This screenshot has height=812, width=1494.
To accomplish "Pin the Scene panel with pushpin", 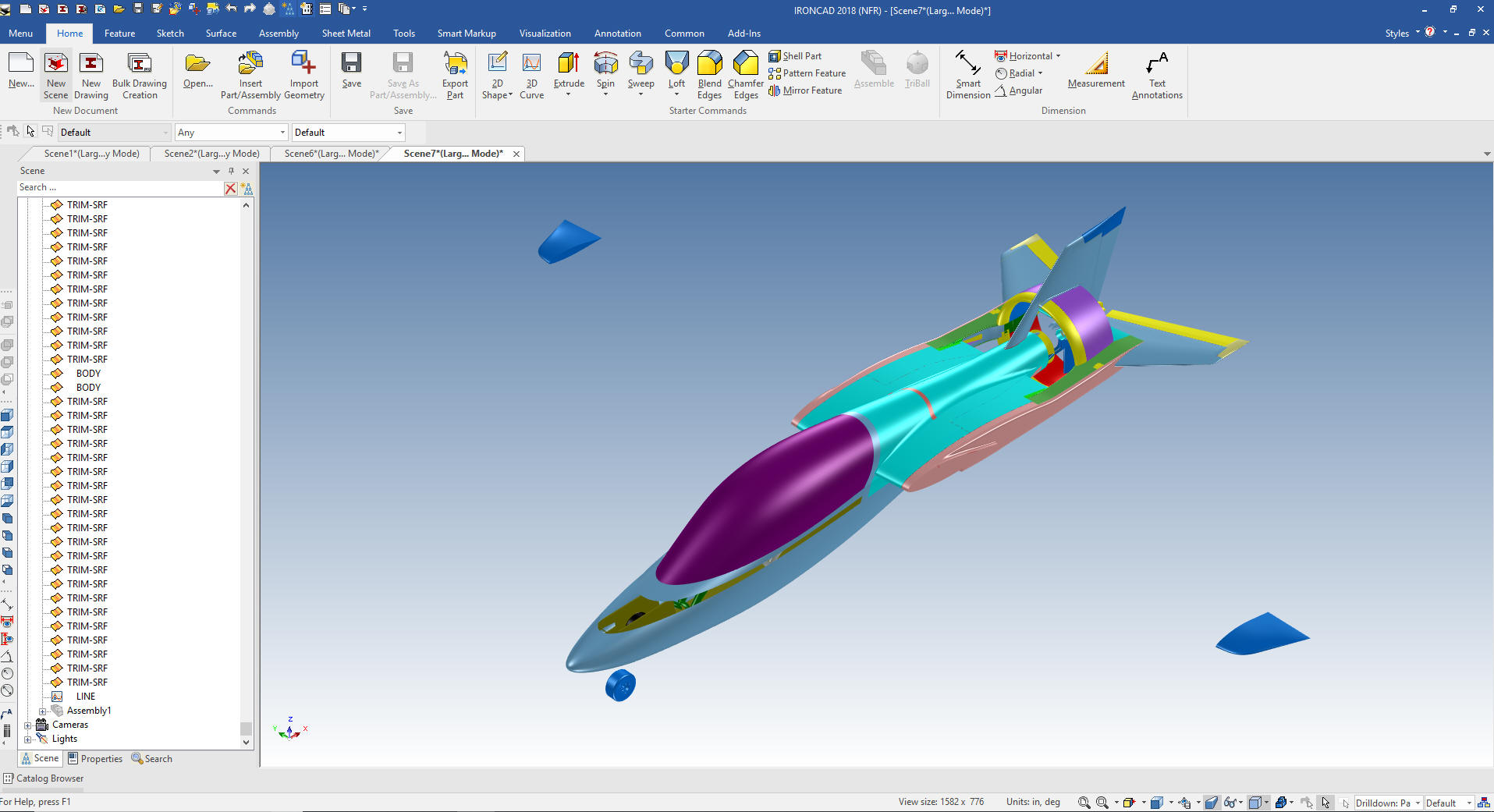I will point(231,171).
